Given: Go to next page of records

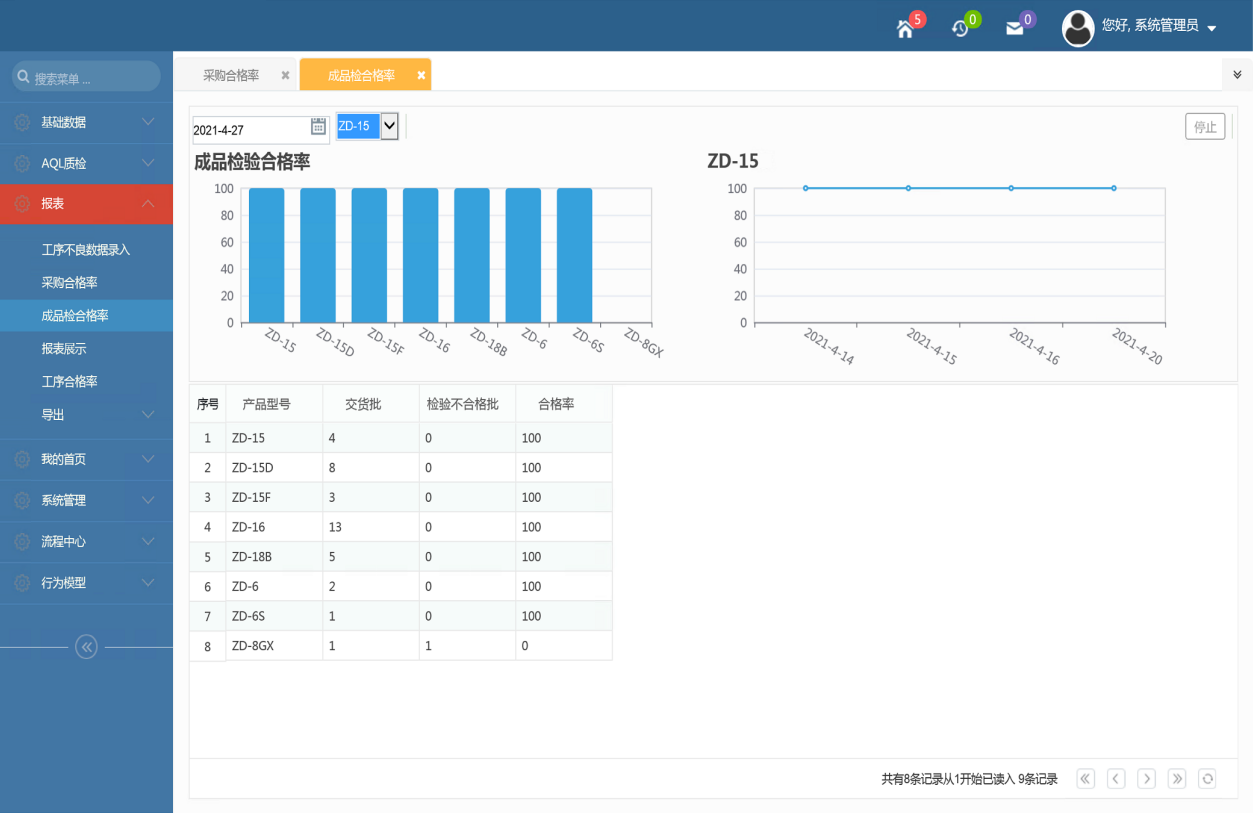Looking at the screenshot, I should [1147, 779].
